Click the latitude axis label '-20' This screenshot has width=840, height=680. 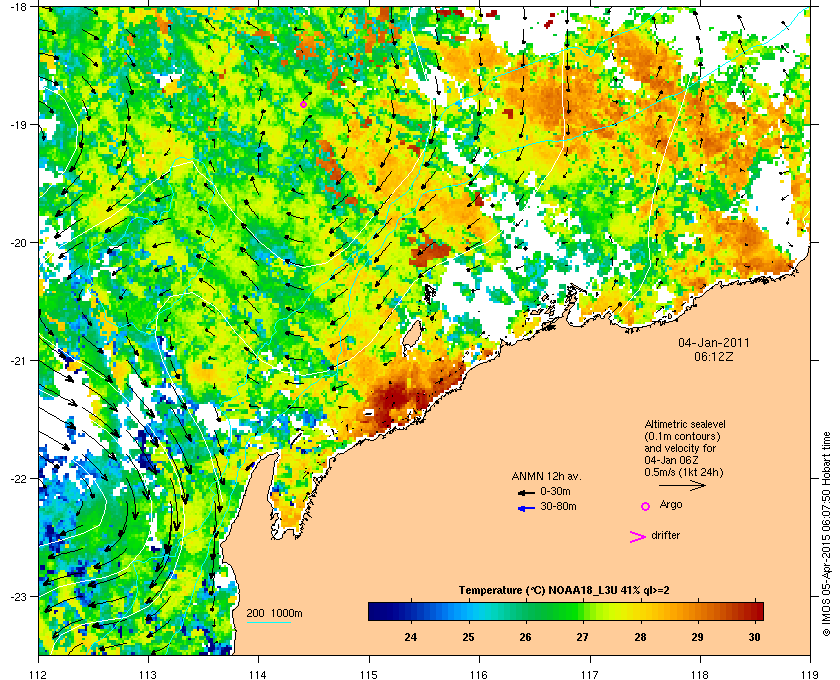coord(18,243)
